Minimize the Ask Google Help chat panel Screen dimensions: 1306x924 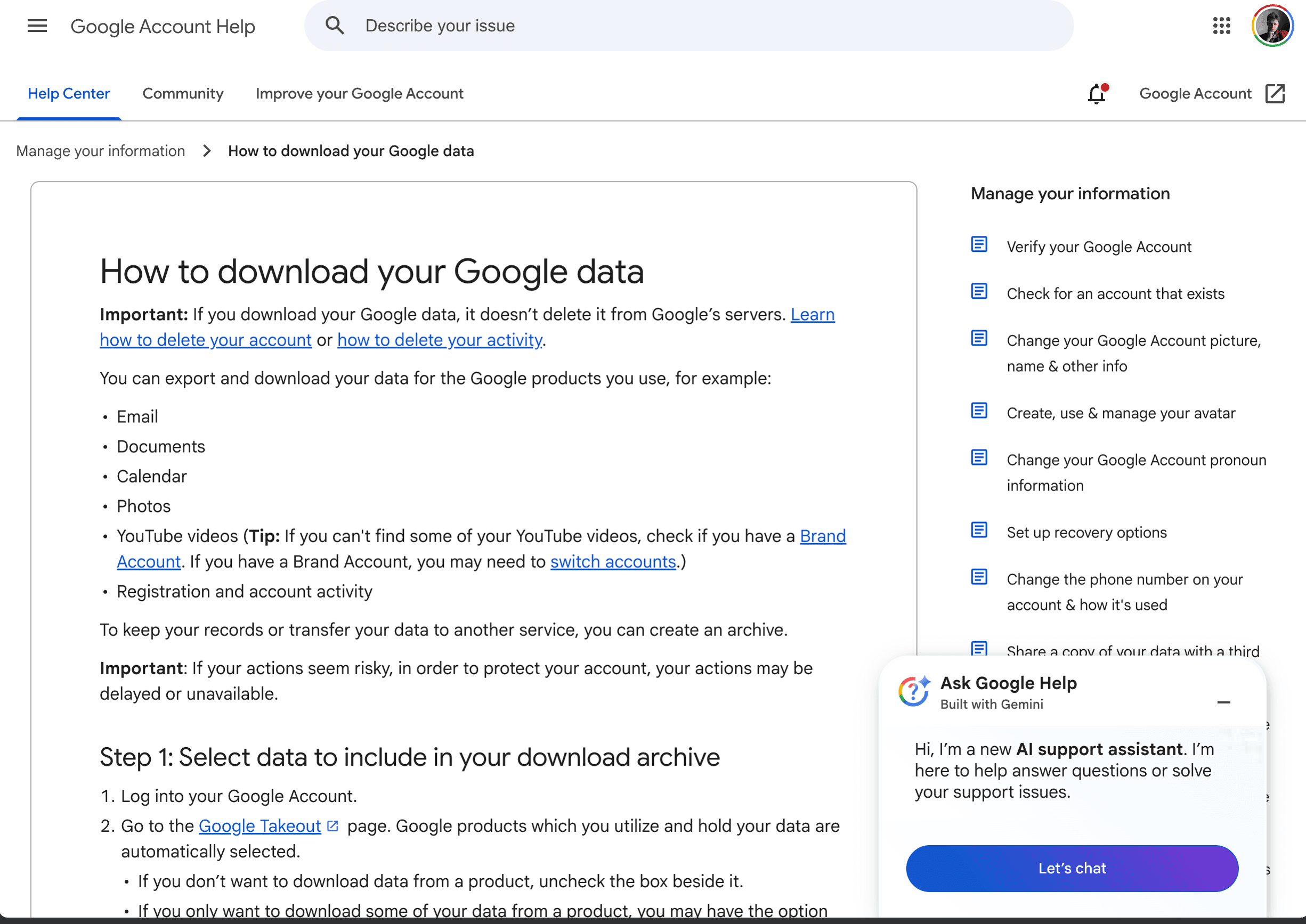click(x=1223, y=702)
